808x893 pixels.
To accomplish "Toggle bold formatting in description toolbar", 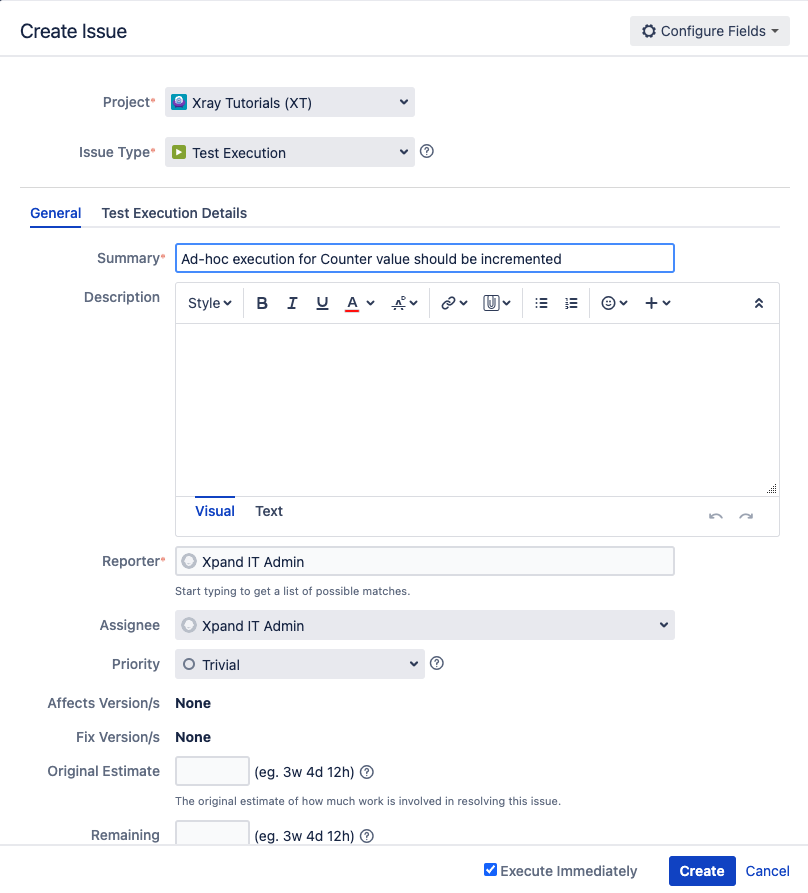I will click(x=262, y=303).
